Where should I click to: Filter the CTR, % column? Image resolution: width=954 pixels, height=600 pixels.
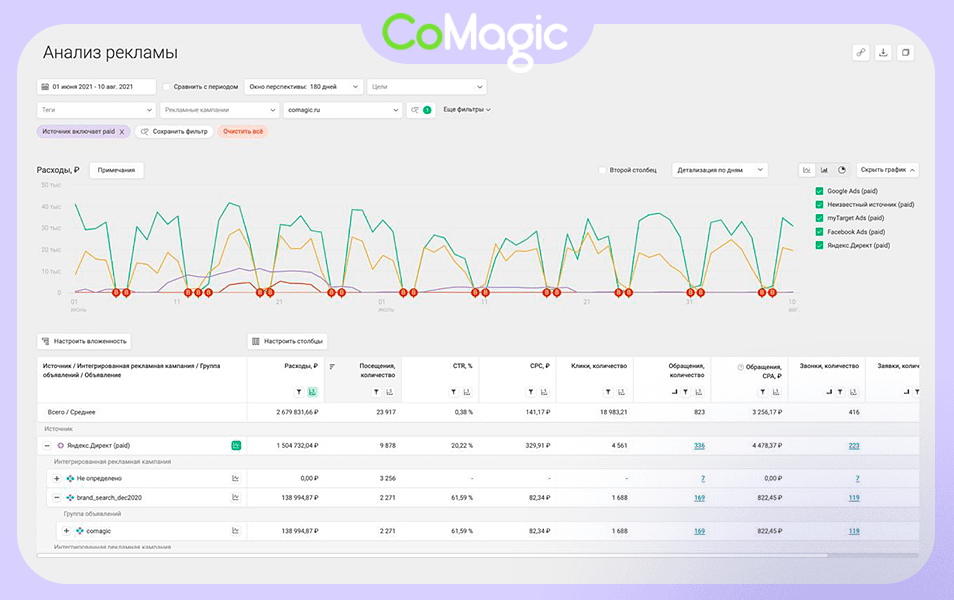click(453, 392)
